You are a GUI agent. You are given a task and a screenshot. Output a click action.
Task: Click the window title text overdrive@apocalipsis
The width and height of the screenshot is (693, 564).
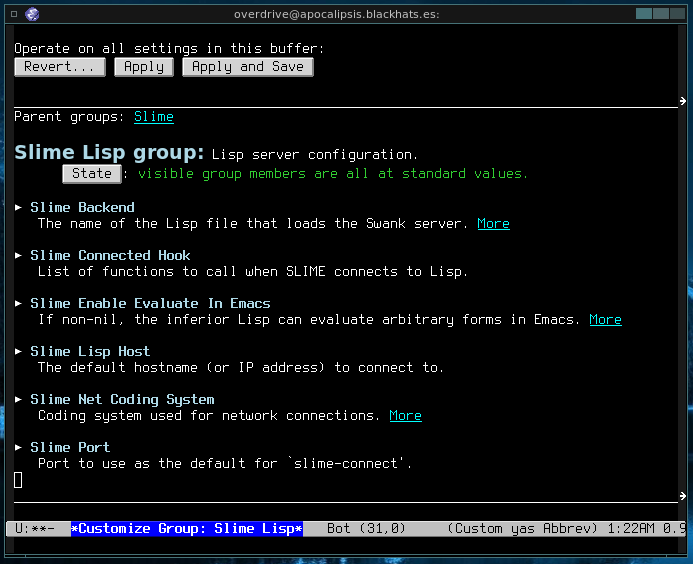[336, 14]
